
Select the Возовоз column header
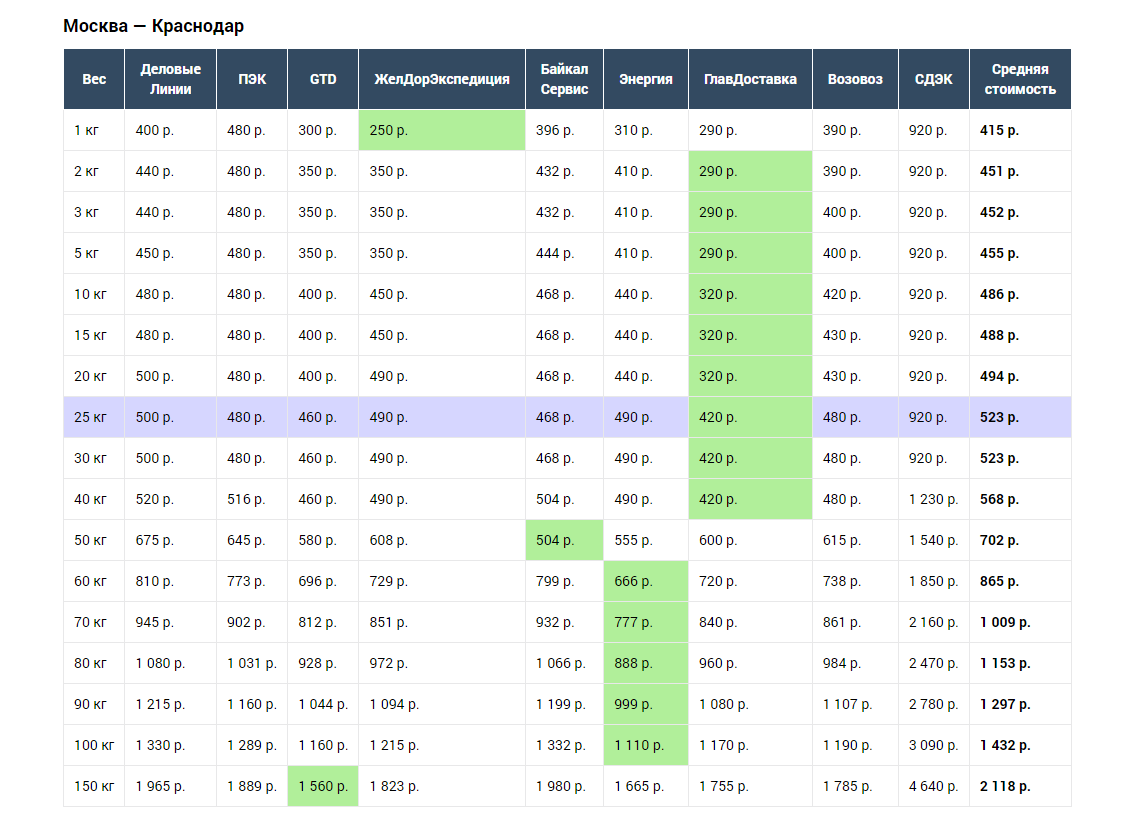[855, 79]
